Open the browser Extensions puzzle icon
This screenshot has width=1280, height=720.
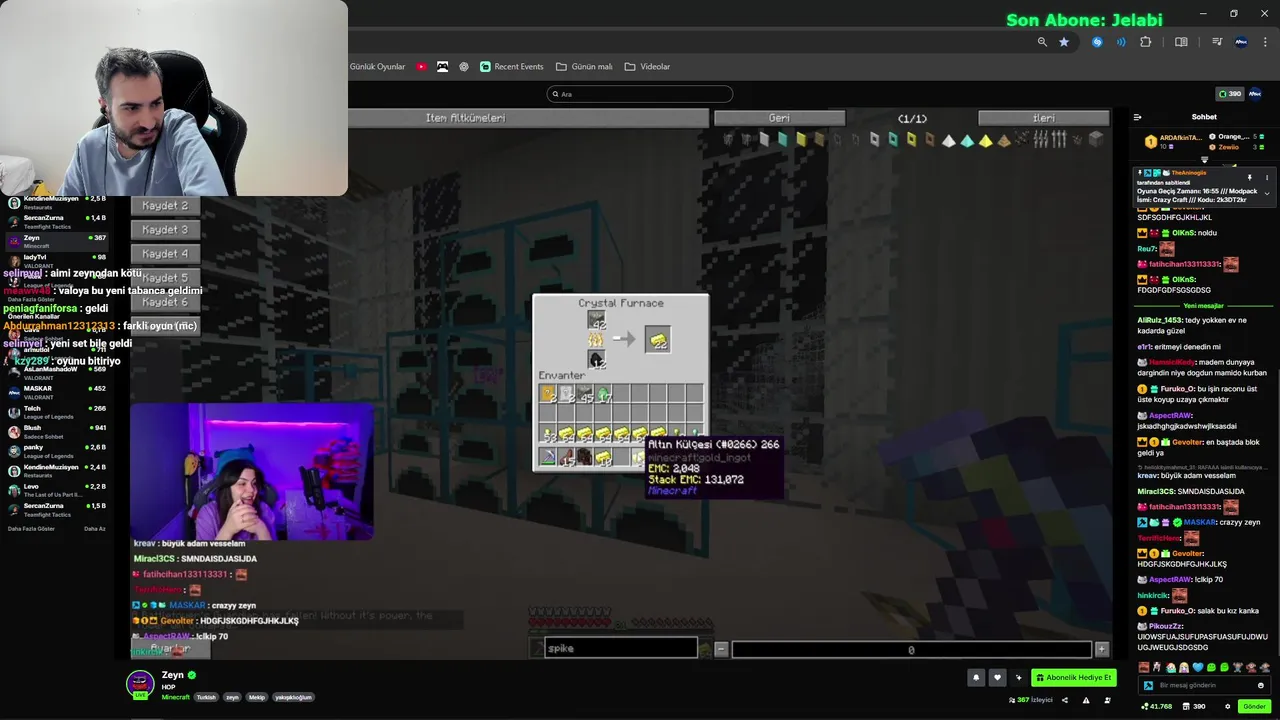point(1146,42)
